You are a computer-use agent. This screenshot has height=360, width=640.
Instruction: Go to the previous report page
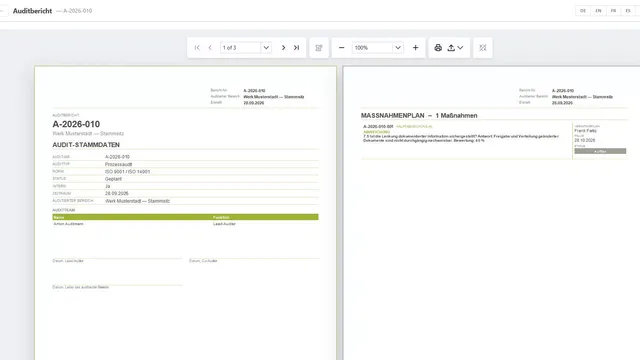(210, 48)
